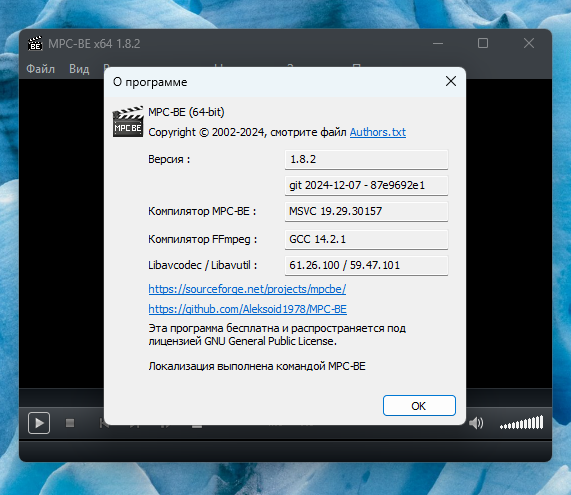Viewport: 571px width, 495px height.
Task: Maximize the MPC-BE player window
Action: (483, 43)
